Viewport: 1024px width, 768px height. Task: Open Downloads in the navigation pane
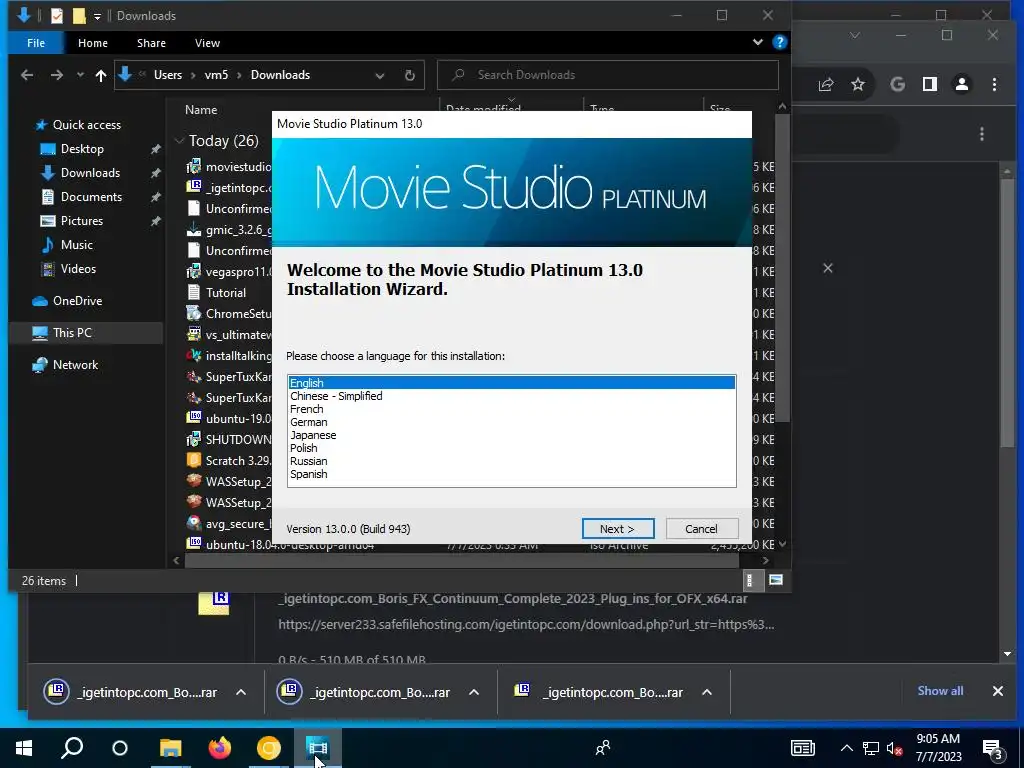tap(90, 173)
